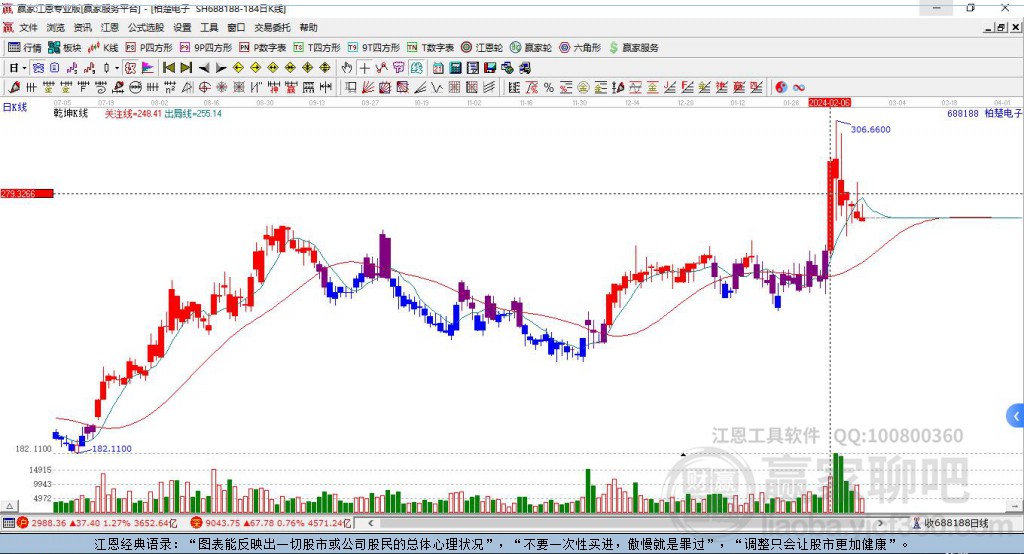Open the calendar date icon
1024x554 pixels.
coord(438,68)
